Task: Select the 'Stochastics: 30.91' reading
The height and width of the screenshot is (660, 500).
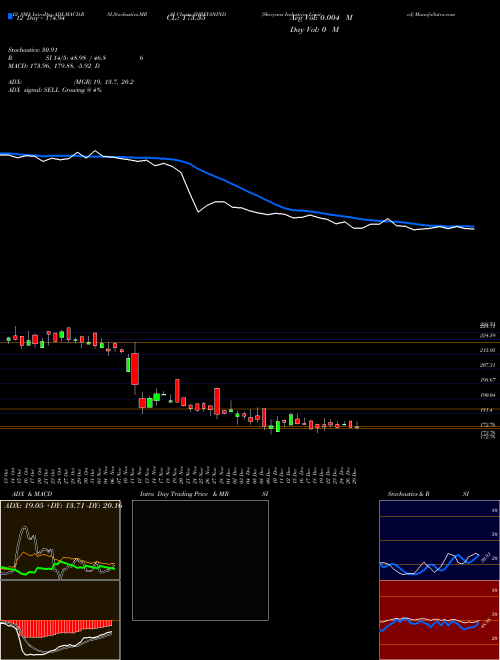Action: pos(33,50)
